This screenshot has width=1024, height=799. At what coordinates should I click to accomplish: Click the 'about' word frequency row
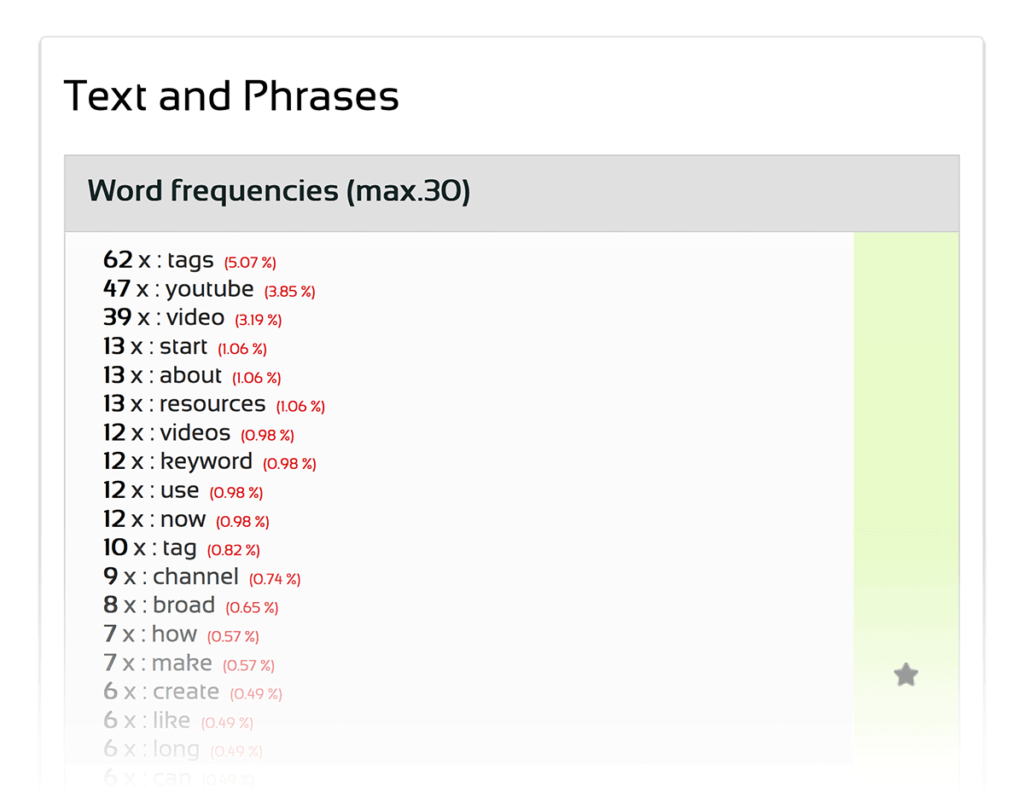click(x=190, y=376)
